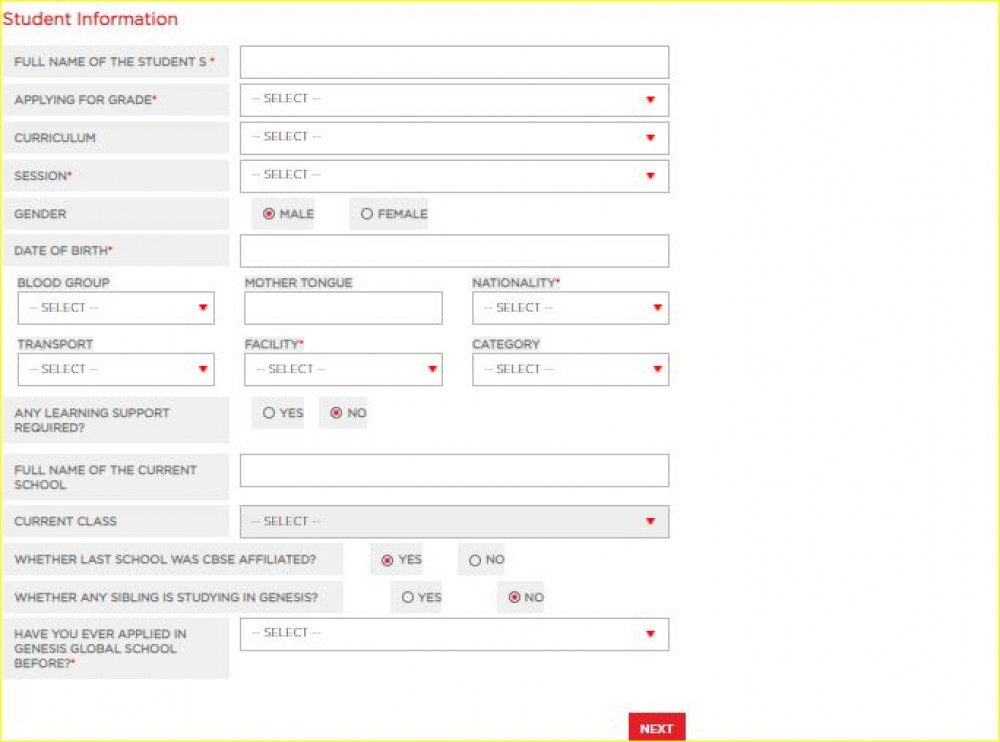Choose Yes for sibling studying in Genesis
1000x742 pixels.
tap(408, 598)
